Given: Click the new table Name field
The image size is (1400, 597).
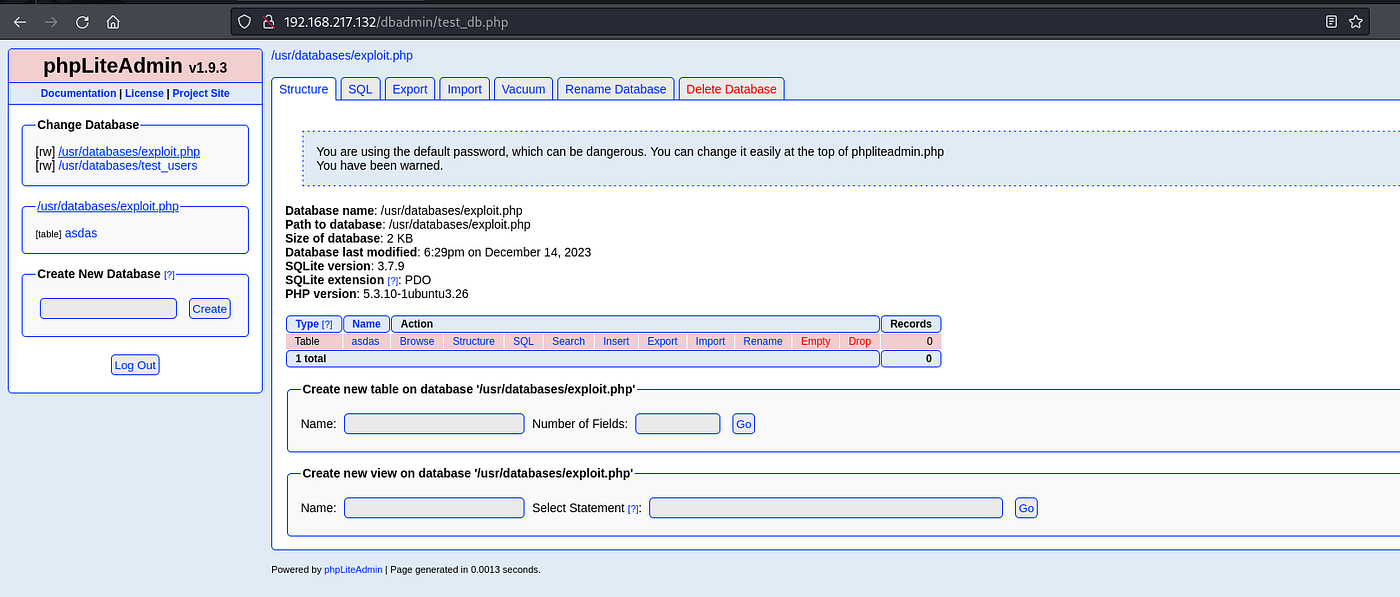Looking at the screenshot, I should [x=434, y=424].
